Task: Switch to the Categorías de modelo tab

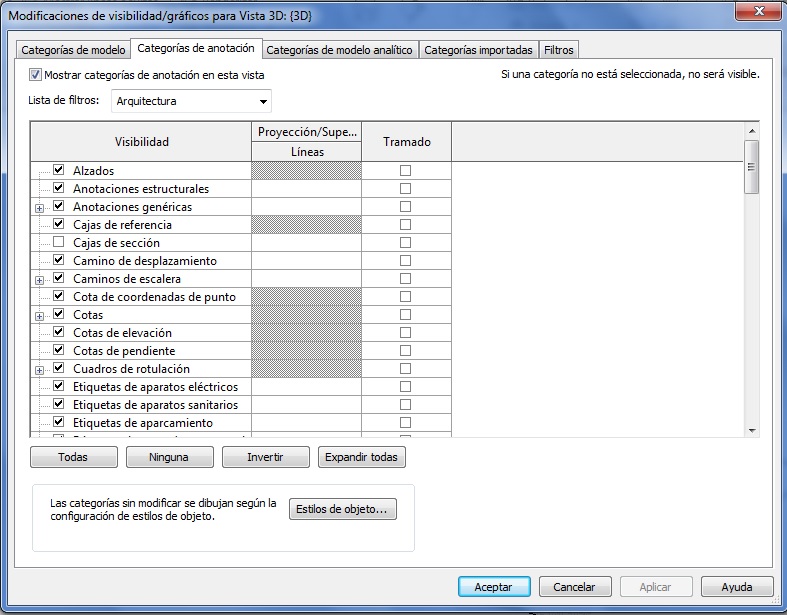Action: click(x=73, y=50)
